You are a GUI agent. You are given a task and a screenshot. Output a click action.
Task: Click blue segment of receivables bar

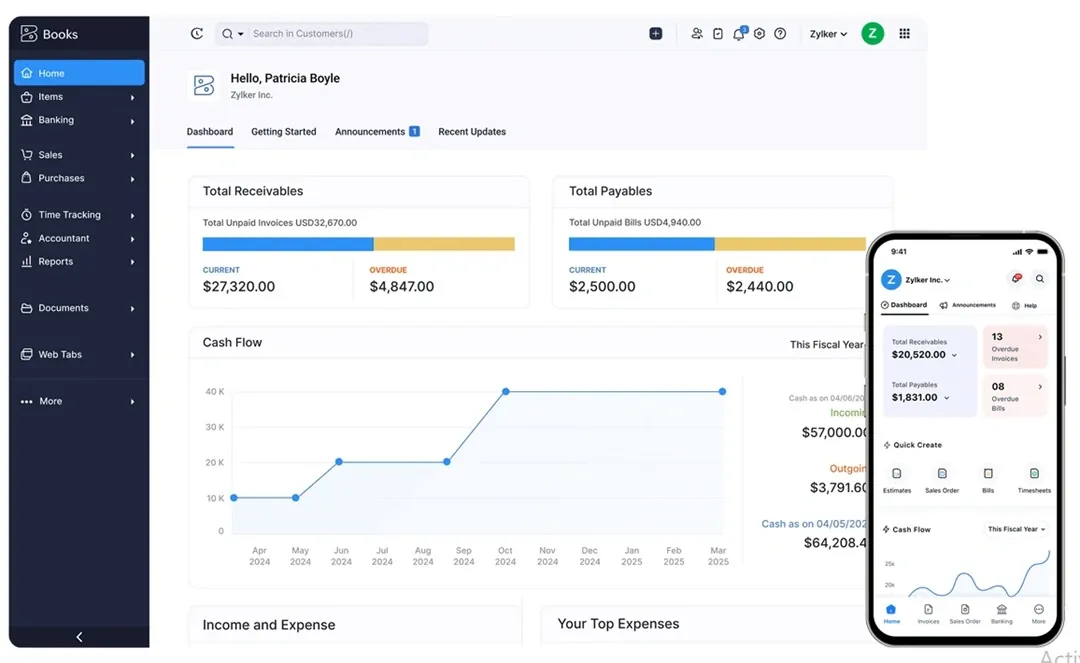pos(288,244)
